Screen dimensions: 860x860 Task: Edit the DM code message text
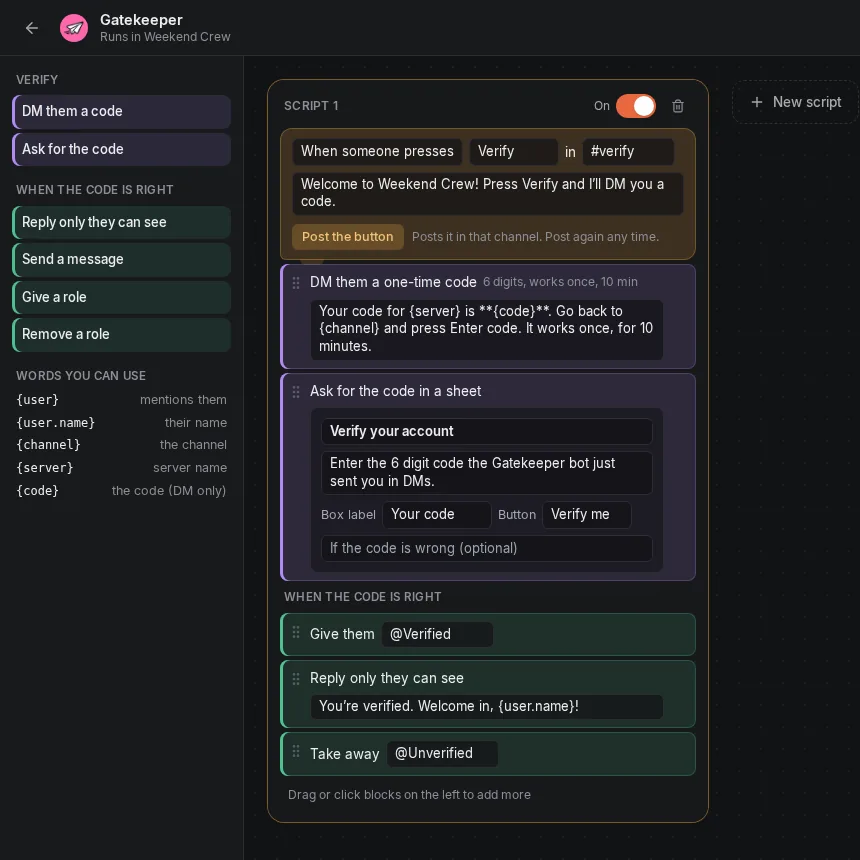click(x=486, y=329)
